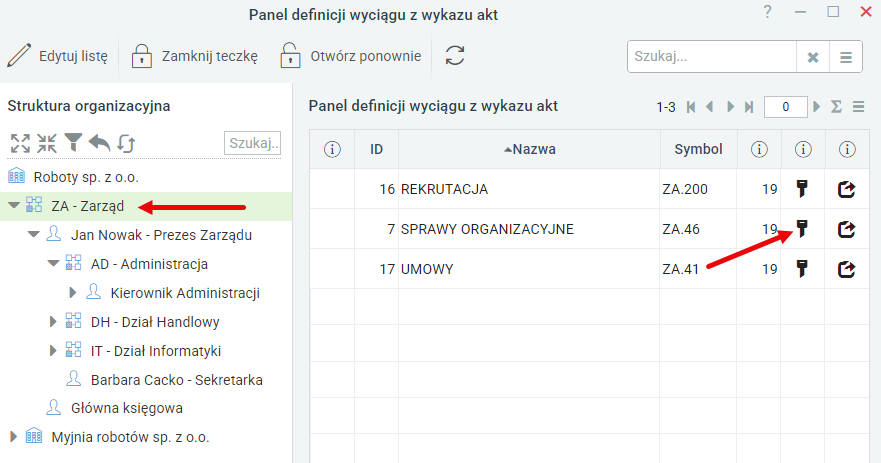This screenshot has width=881, height=463.
Task: Select the SPRAWY ORGANIZACYJNE name cell
Action: click(x=529, y=229)
